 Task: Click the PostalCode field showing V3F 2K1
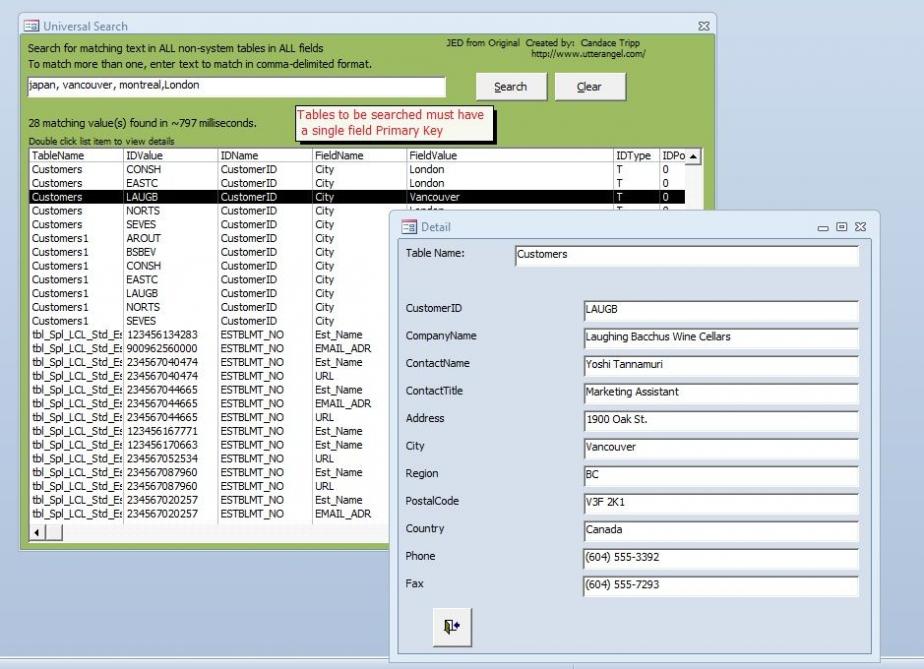click(720, 502)
